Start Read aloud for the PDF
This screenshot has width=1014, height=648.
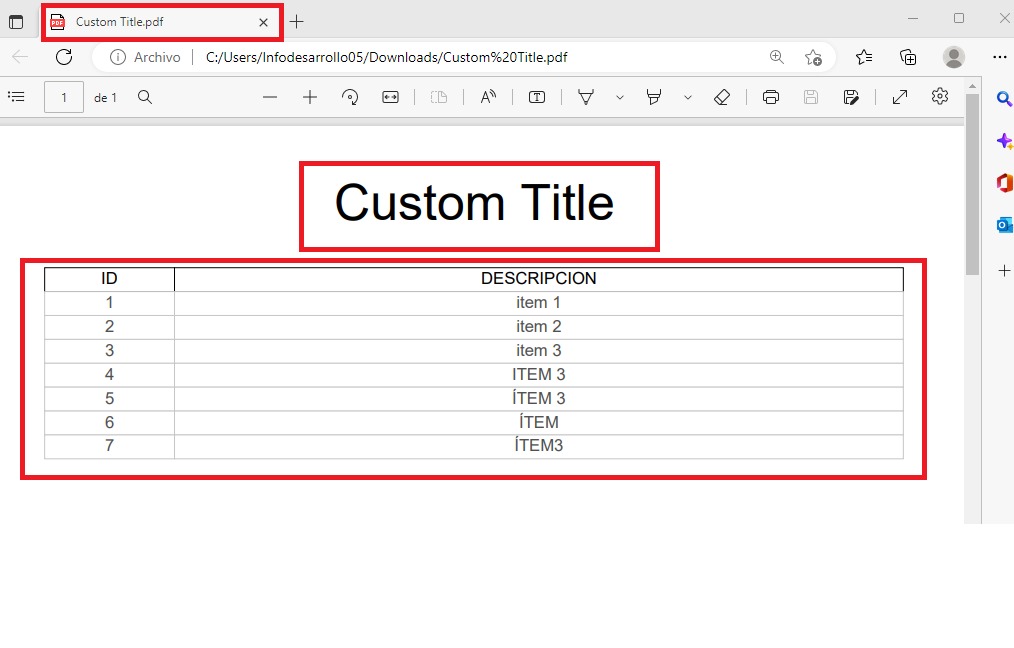[x=488, y=97]
